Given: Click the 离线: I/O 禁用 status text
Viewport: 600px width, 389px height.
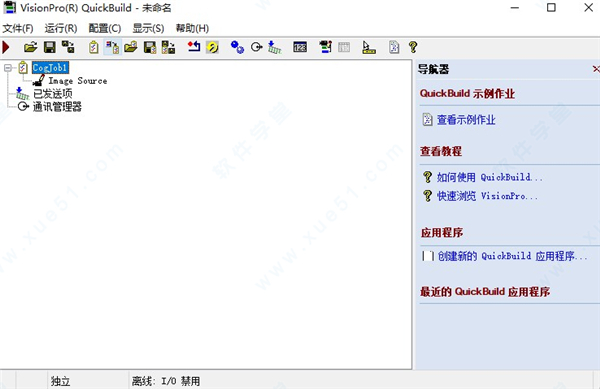Looking at the screenshot, I should [166, 381].
